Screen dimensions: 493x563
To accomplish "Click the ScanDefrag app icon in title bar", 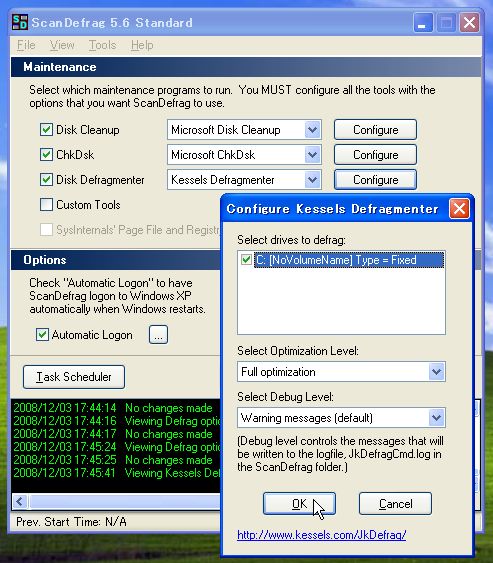I will (20, 22).
